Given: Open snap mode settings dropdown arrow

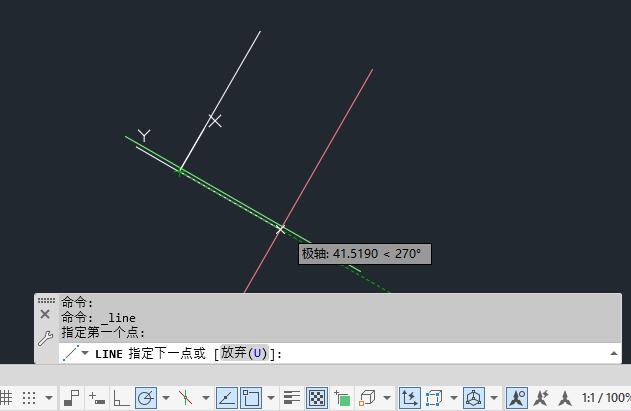Looking at the screenshot, I should click(x=49, y=398).
